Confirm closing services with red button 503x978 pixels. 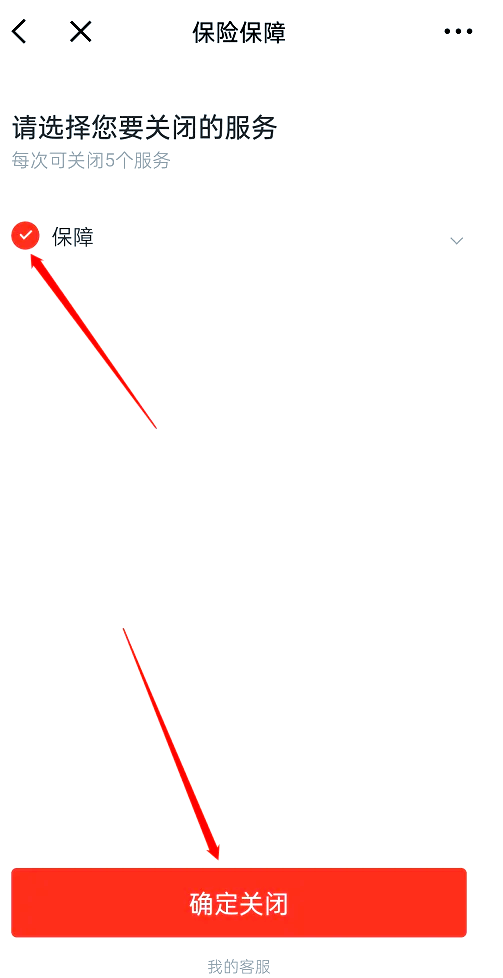[x=239, y=903]
